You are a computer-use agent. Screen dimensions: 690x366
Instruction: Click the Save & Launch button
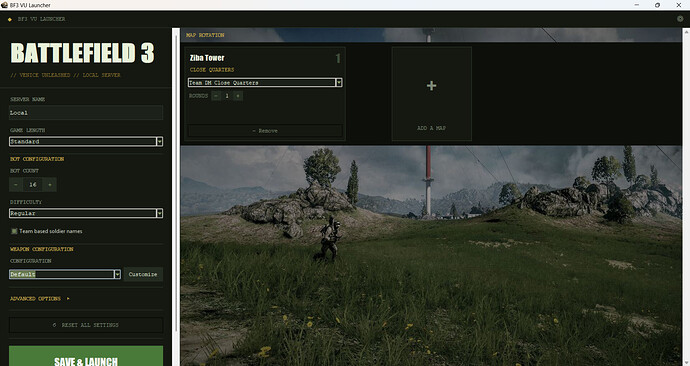pyautogui.click(x=86, y=356)
